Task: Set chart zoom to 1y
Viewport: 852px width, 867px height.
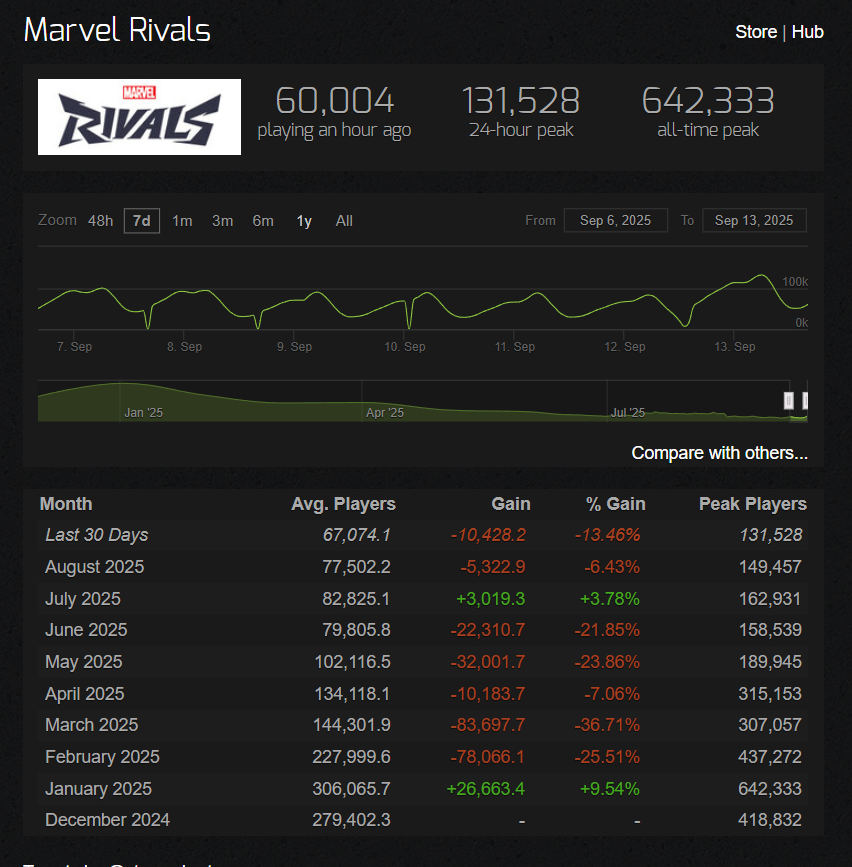Action: tap(304, 221)
